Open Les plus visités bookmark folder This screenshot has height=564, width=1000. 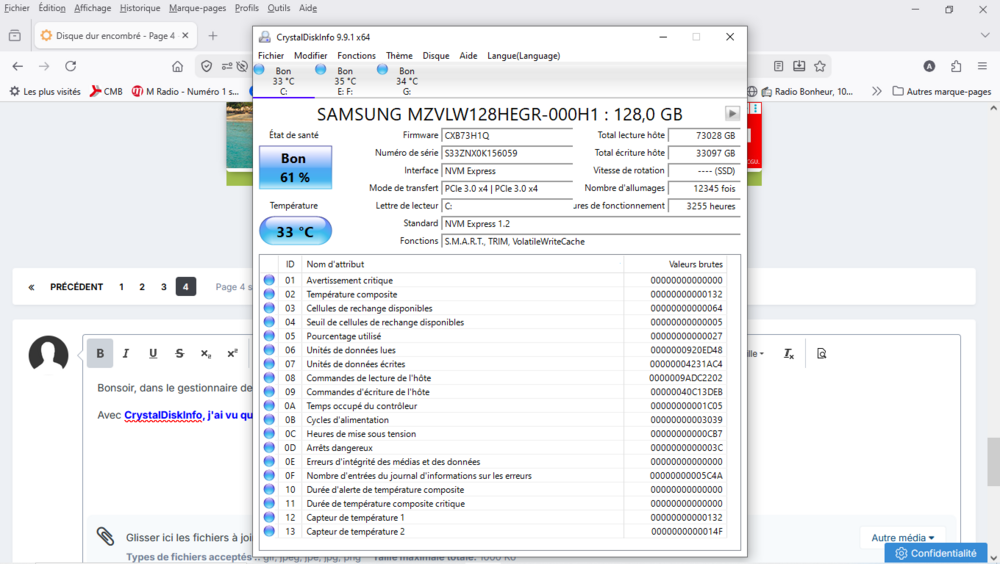(45, 91)
